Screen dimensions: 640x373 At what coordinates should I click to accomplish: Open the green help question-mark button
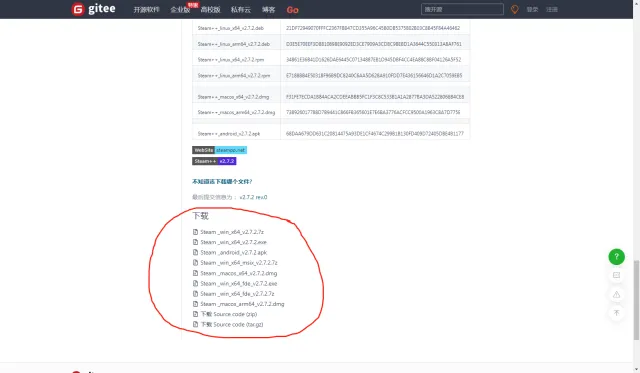click(x=616, y=257)
